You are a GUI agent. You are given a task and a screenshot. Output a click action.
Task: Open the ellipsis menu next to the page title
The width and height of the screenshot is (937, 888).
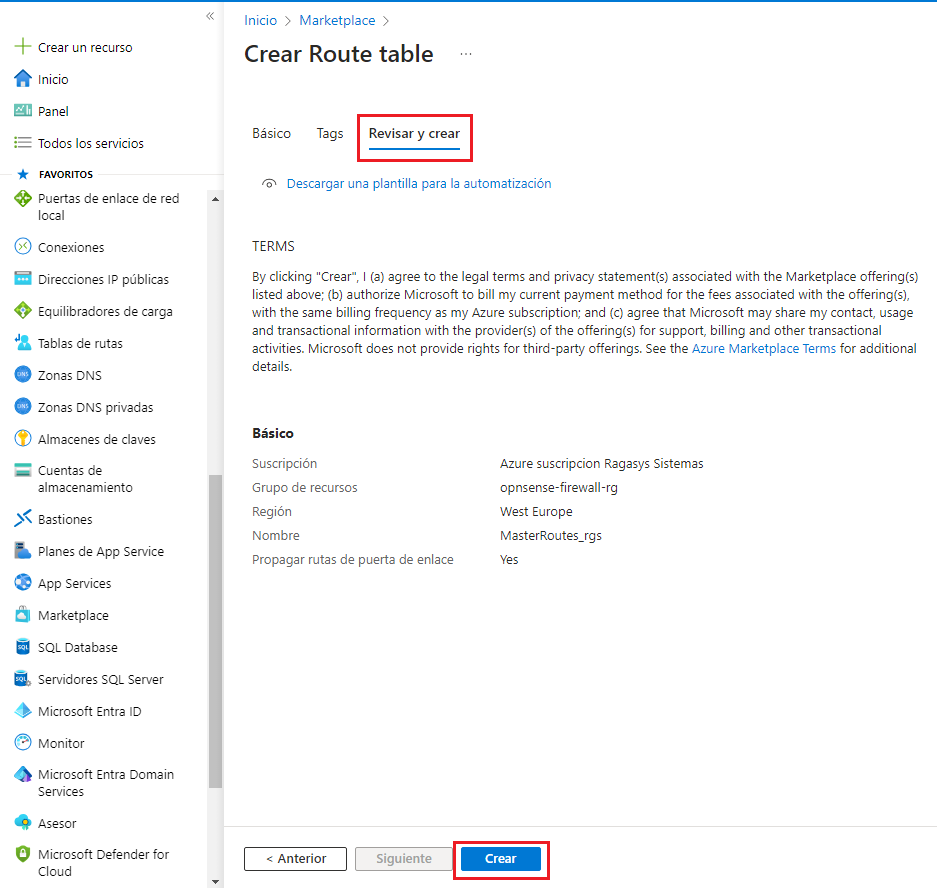(465, 55)
